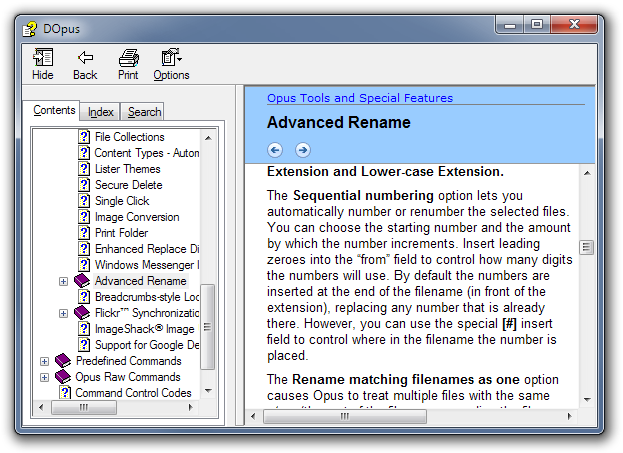Select the Predefined Commands tree entry
This screenshot has width=623, height=453.
(x=129, y=361)
